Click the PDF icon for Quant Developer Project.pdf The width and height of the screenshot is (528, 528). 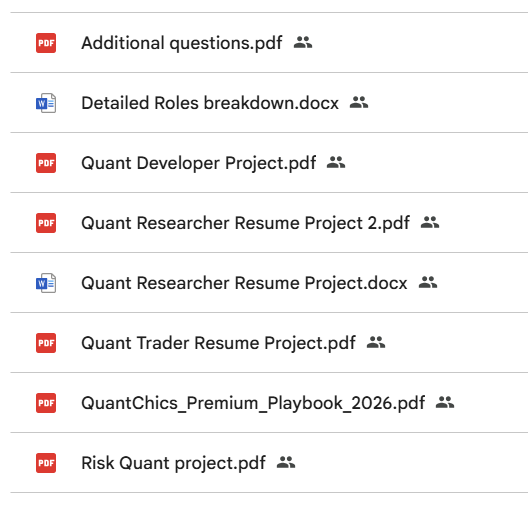pyautogui.click(x=46, y=163)
